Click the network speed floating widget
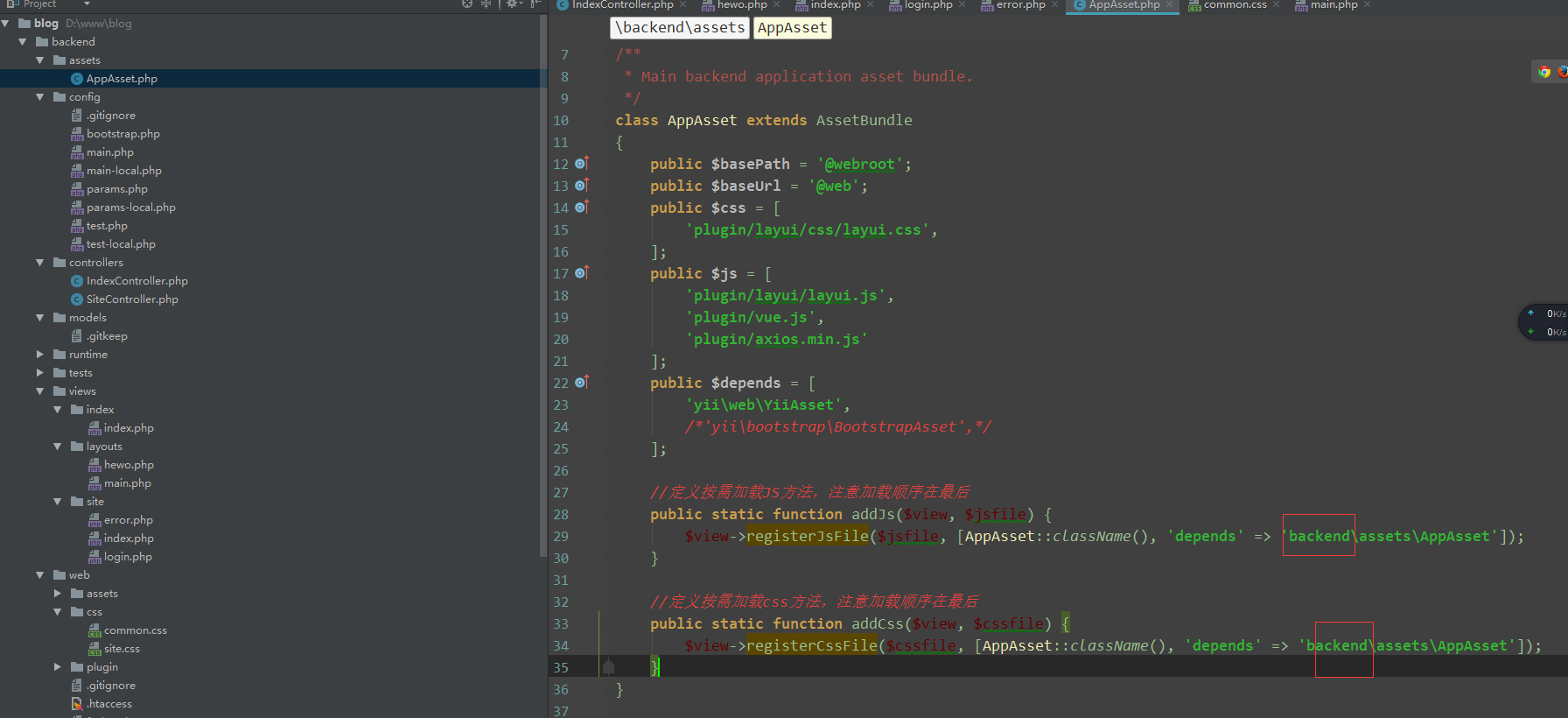The image size is (1568, 718). coord(1543,322)
